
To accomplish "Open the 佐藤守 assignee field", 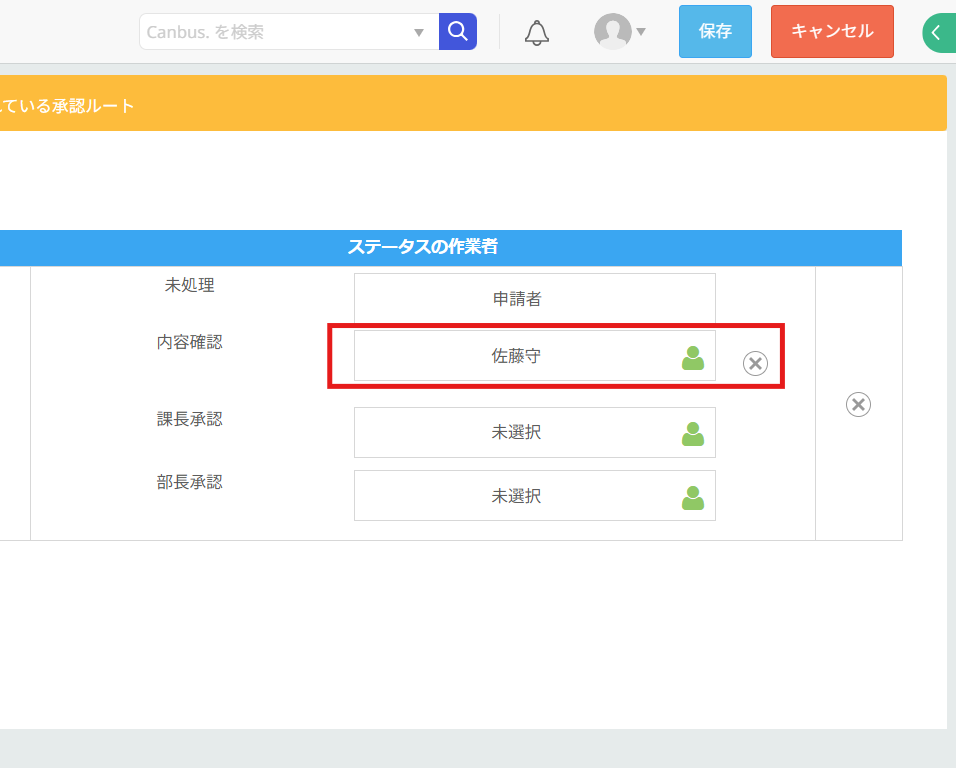I will (516, 356).
